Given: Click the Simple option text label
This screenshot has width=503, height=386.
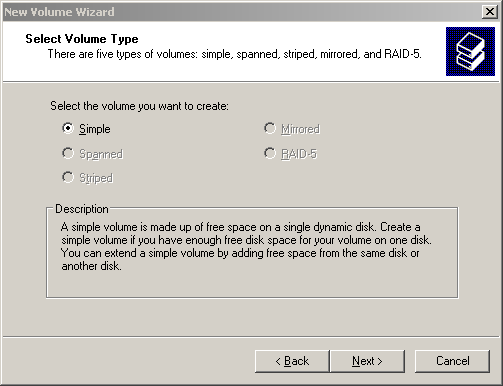Looking at the screenshot, I should click(95, 129).
